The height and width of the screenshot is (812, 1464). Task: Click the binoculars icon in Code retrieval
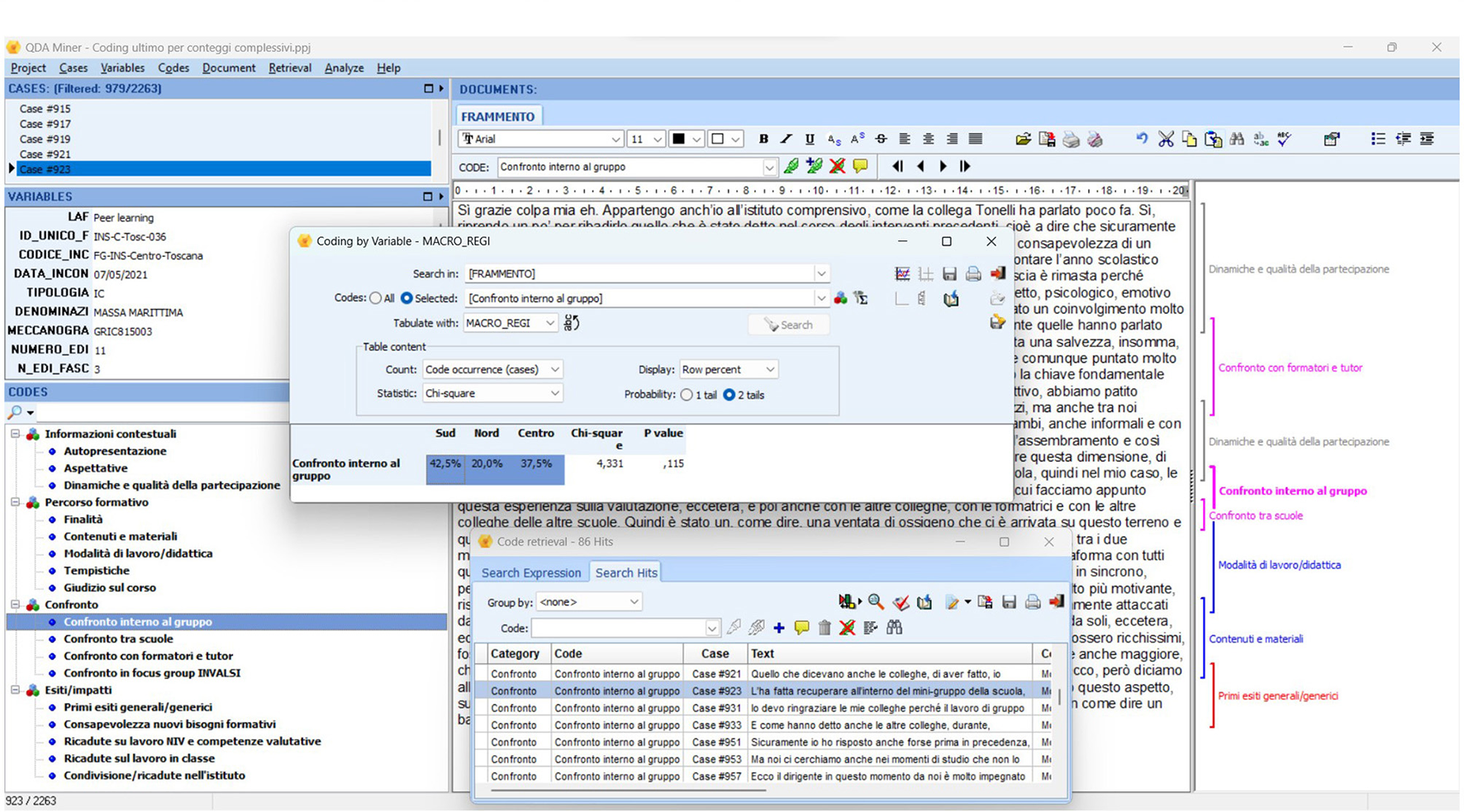coord(894,629)
